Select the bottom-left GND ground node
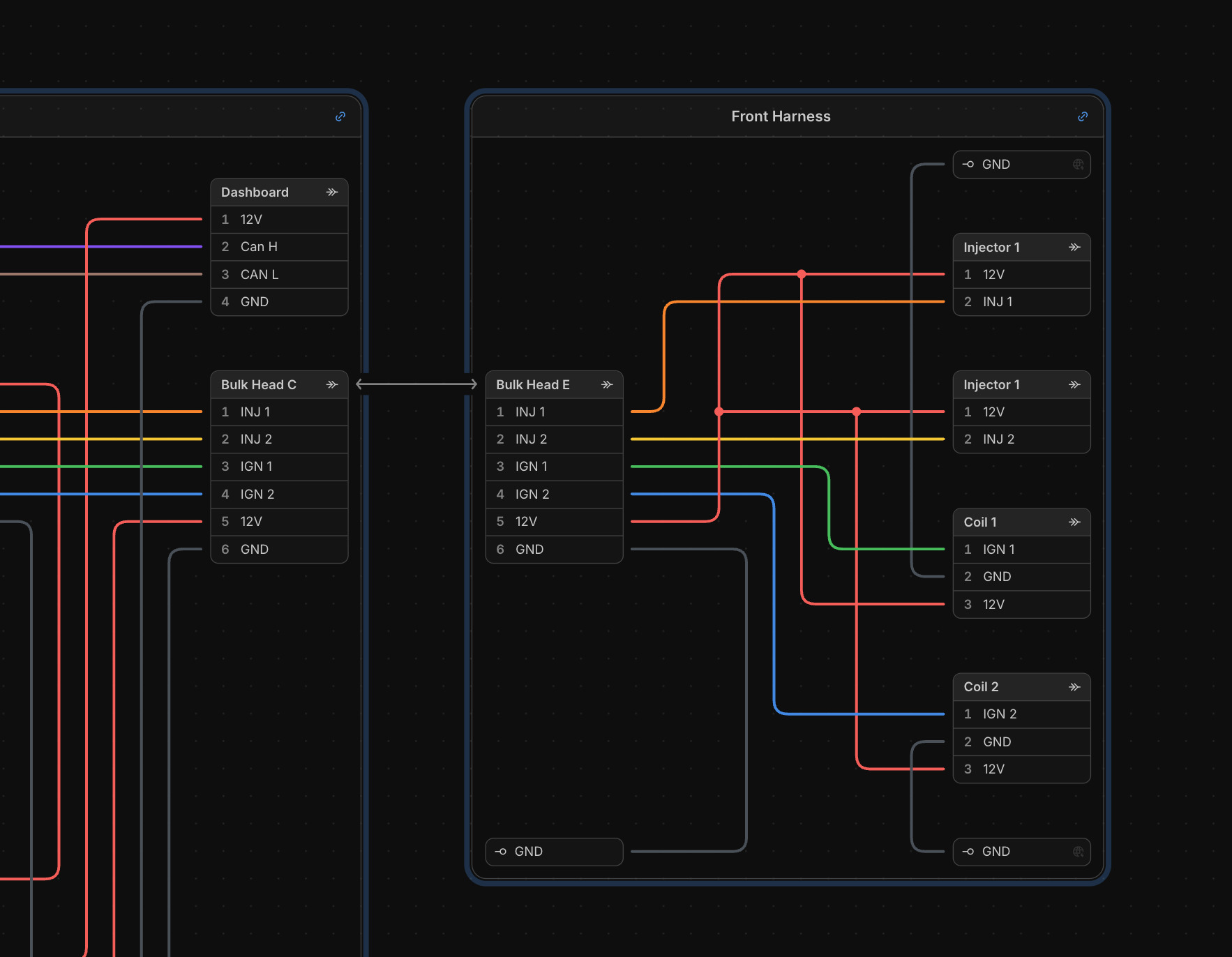Viewport: 1232px width, 957px height. (x=554, y=852)
